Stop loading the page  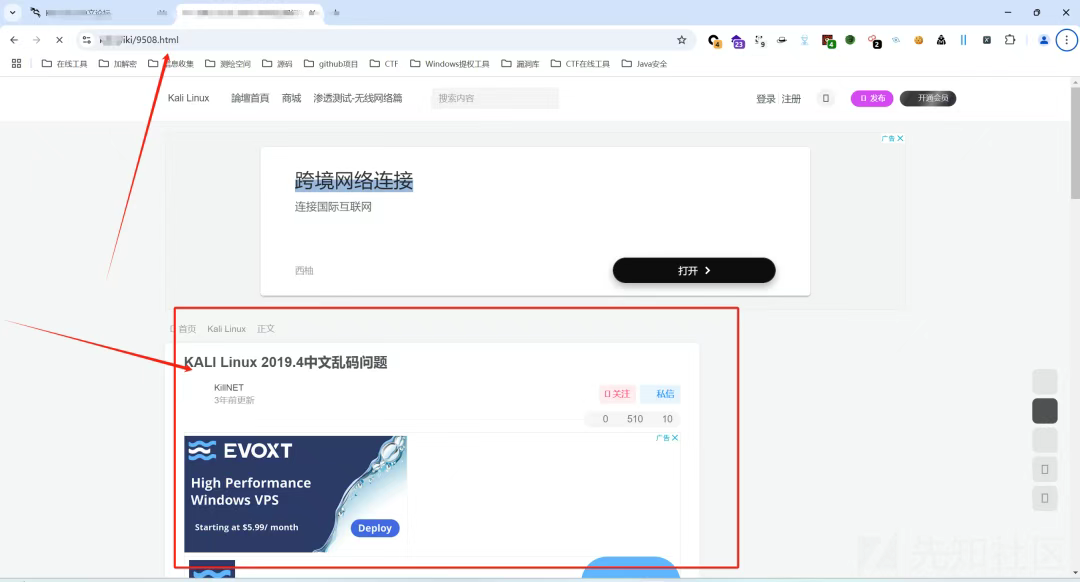pos(59,40)
